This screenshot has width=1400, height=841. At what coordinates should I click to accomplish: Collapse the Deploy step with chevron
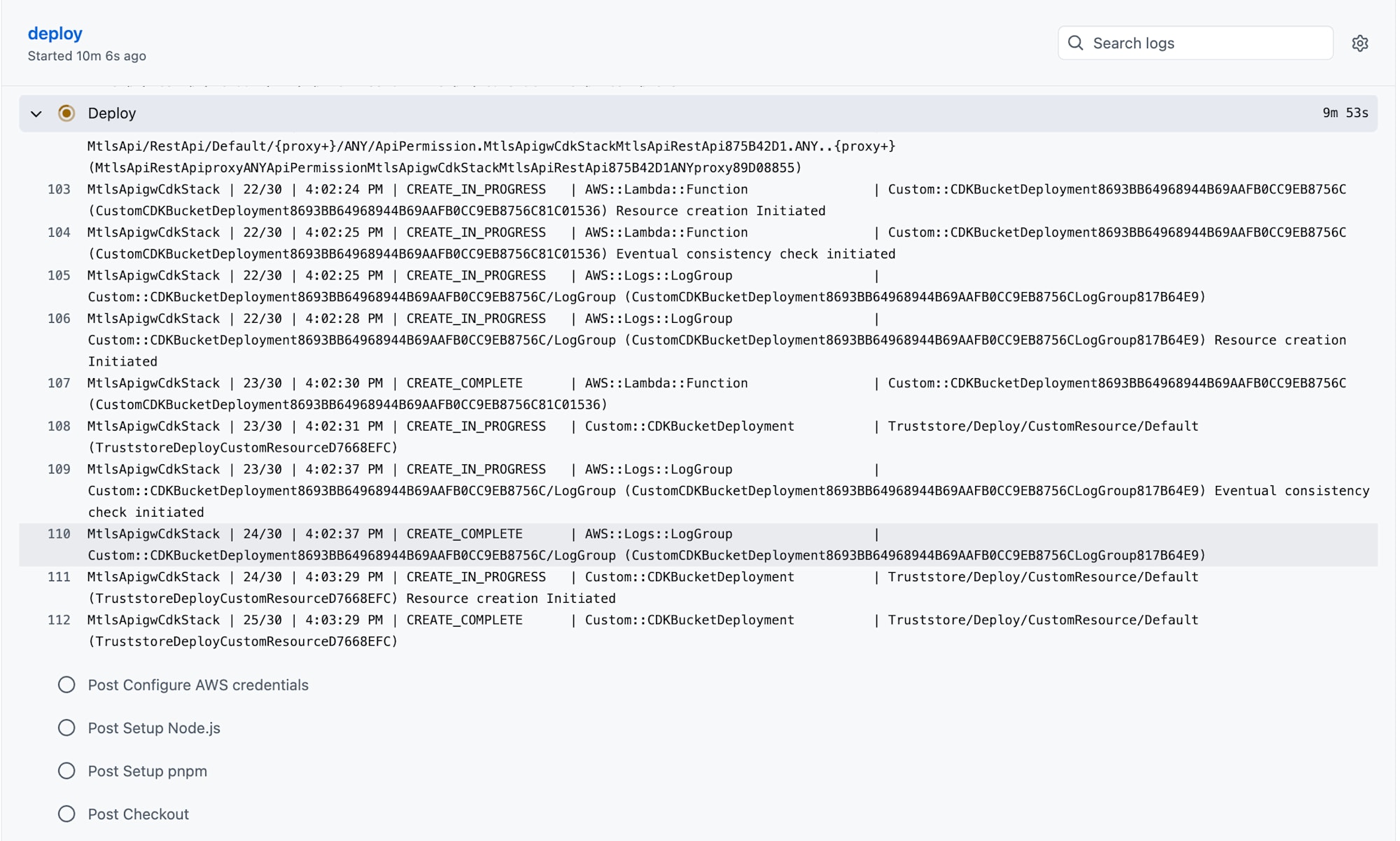(36, 113)
